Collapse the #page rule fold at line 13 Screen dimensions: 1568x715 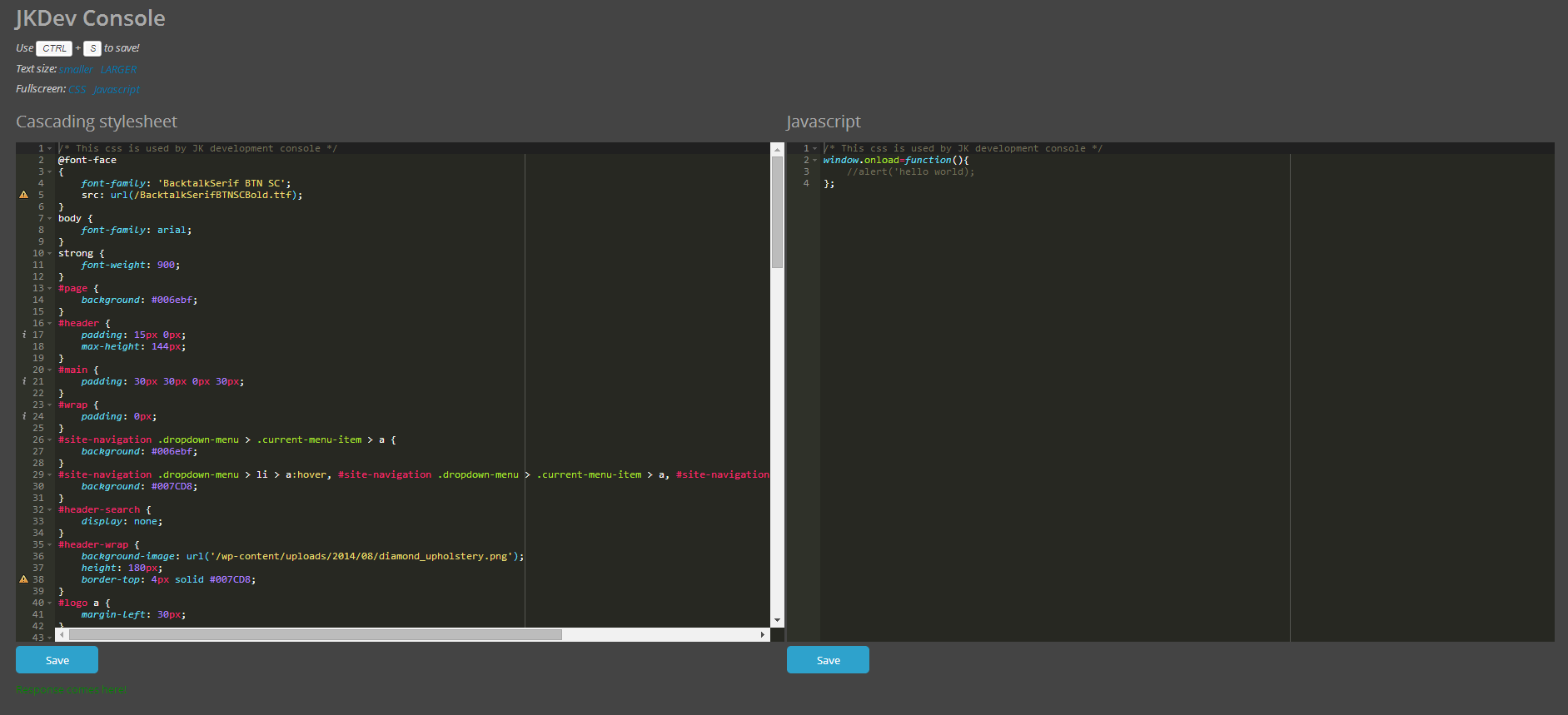(50, 289)
